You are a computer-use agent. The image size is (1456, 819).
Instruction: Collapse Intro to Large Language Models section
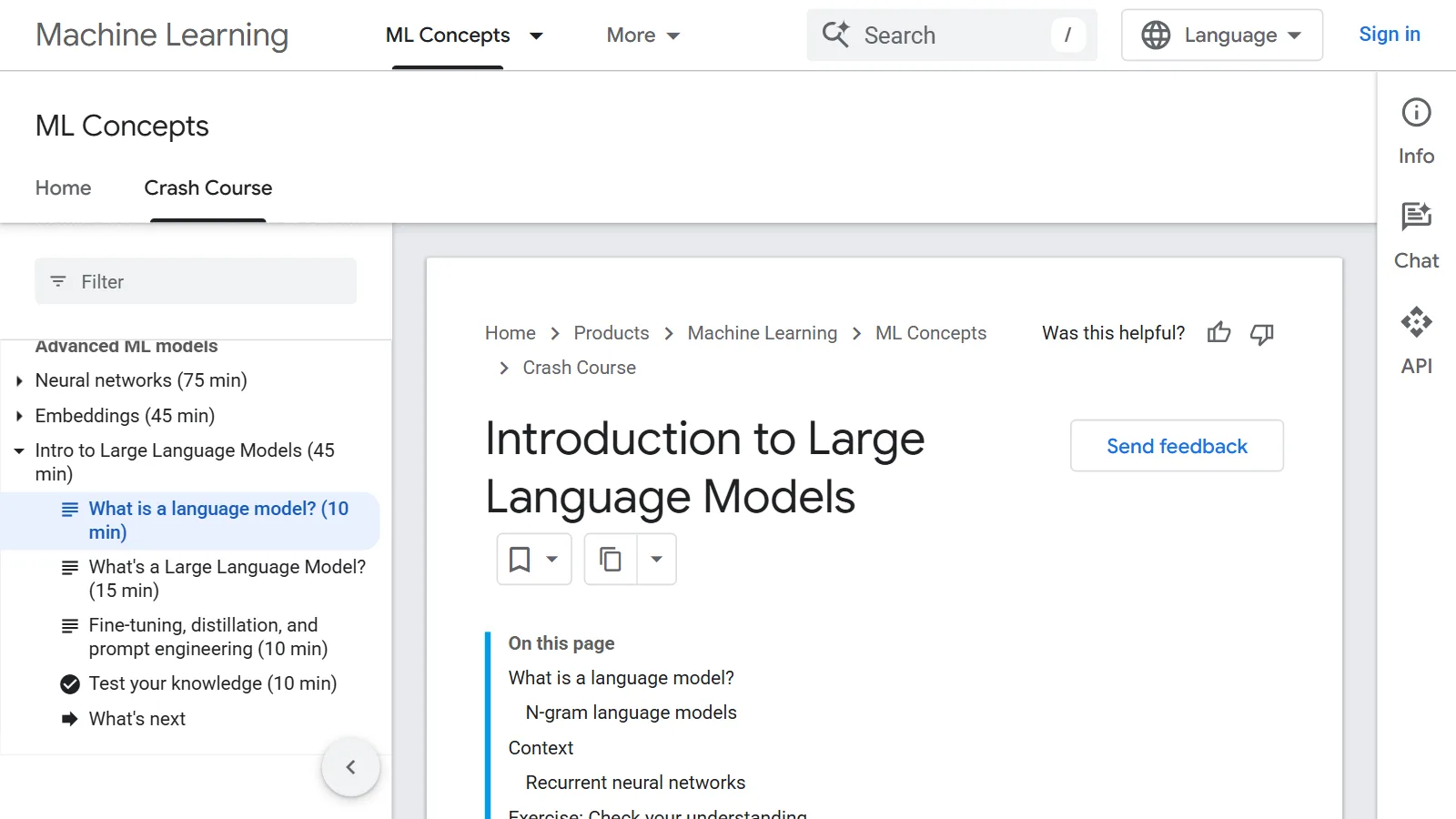tap(19, 450)
